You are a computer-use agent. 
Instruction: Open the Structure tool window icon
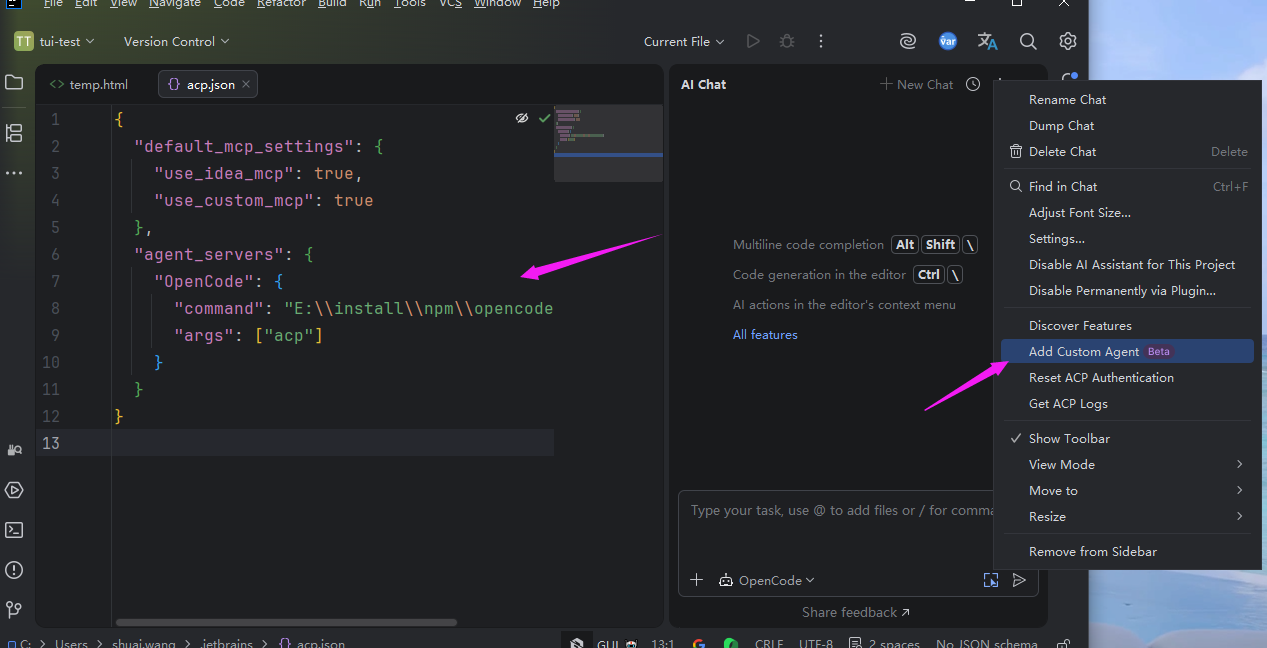pyautogui.click(x=14, y=133)
